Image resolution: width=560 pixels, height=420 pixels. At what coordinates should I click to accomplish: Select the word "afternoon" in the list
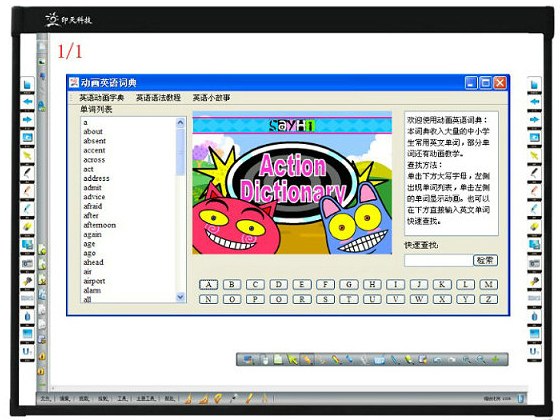100,225
